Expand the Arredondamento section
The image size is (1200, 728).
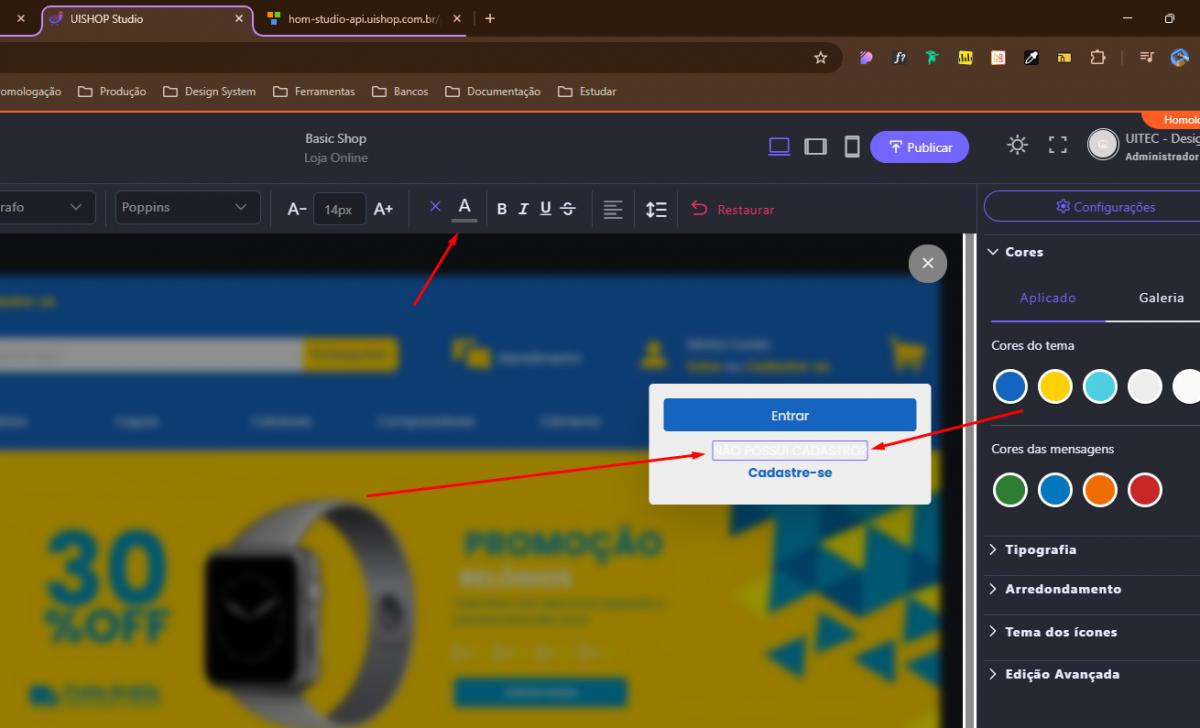click(x=1062, y=589)
